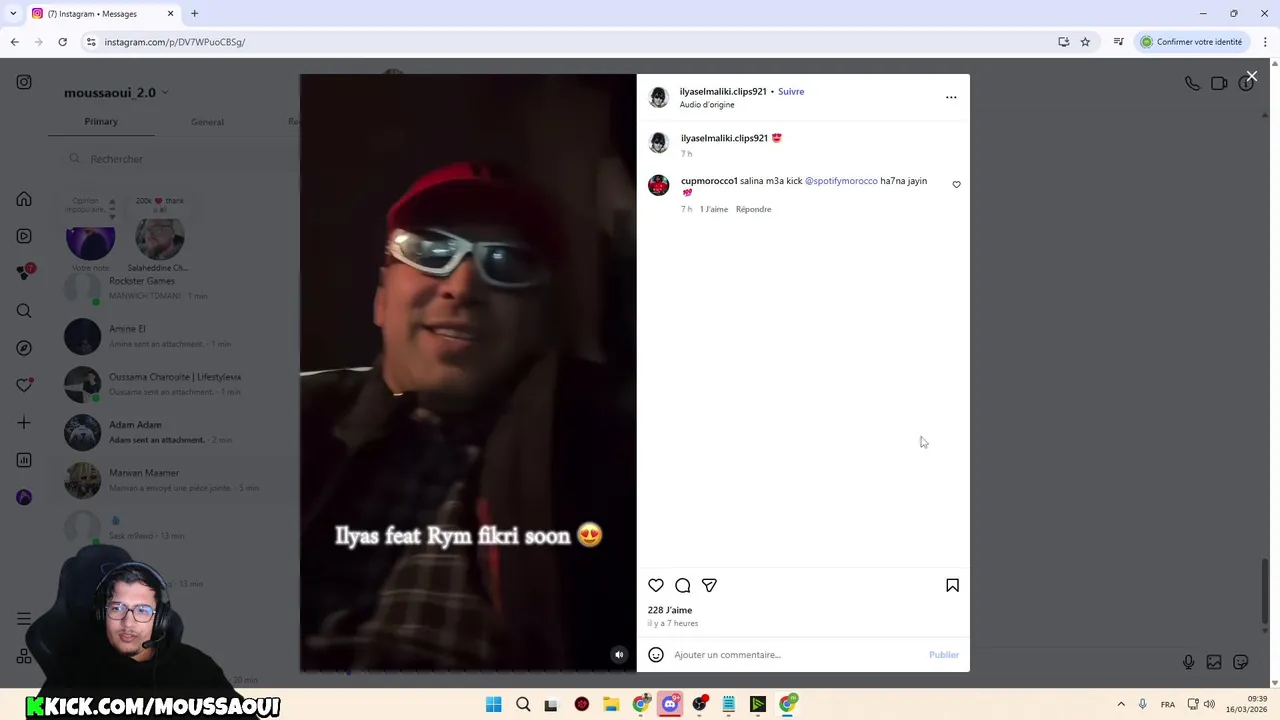This screenshot has height=720, width=1280.
Task: Select the Instagram Messages browser tab
Action: (102, 14)
